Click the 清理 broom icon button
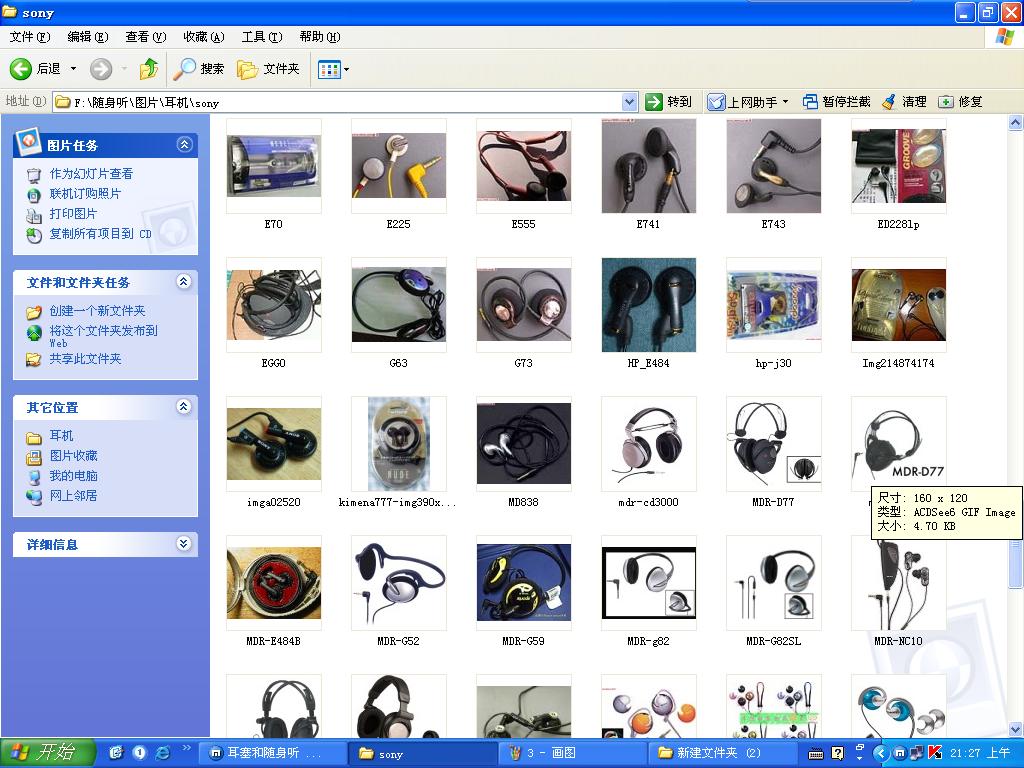The height and width of the screenshot is (768, 1024). [x=904, y=102]
